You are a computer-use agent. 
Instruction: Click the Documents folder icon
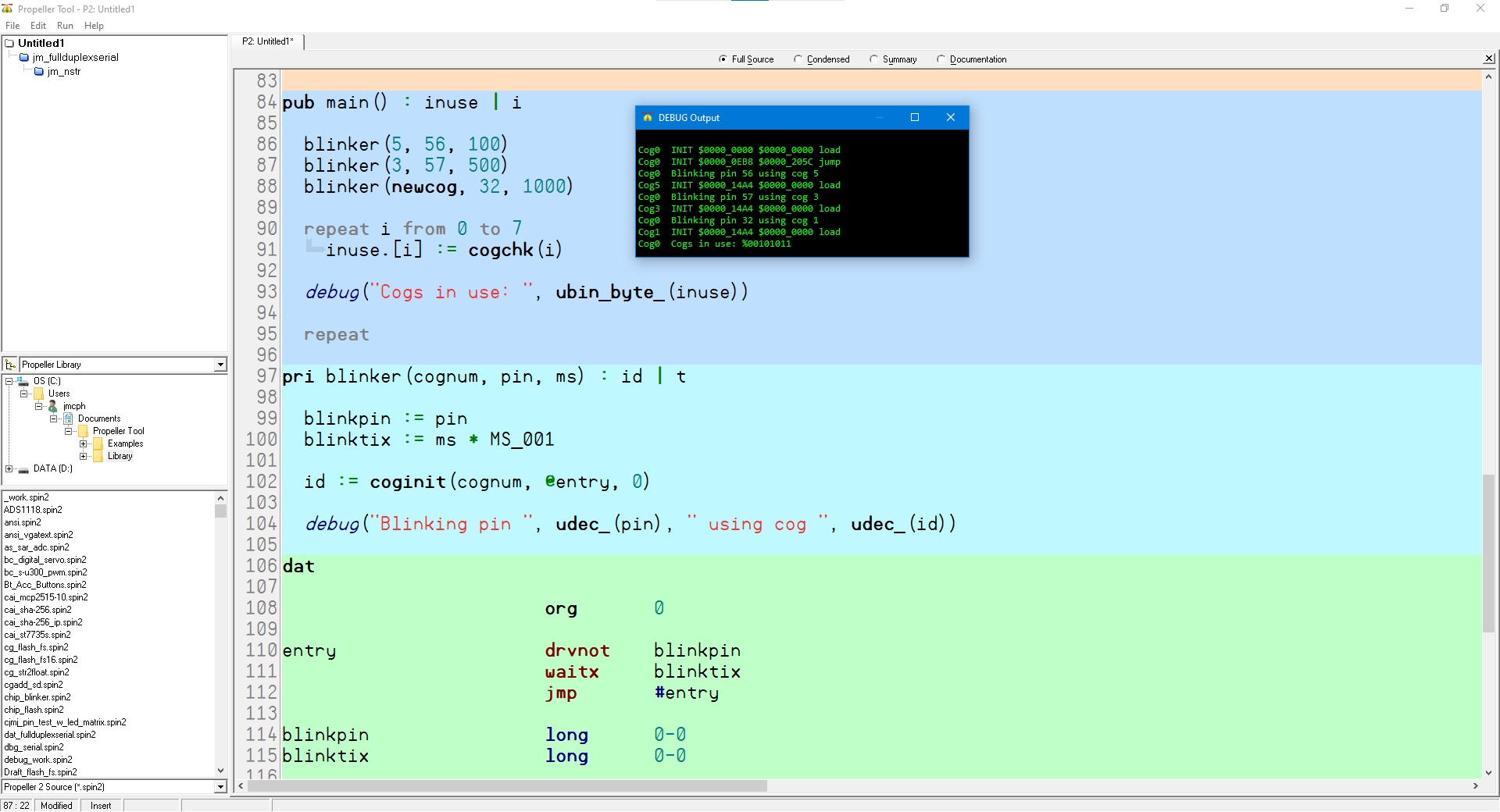[x=68, y=419]
